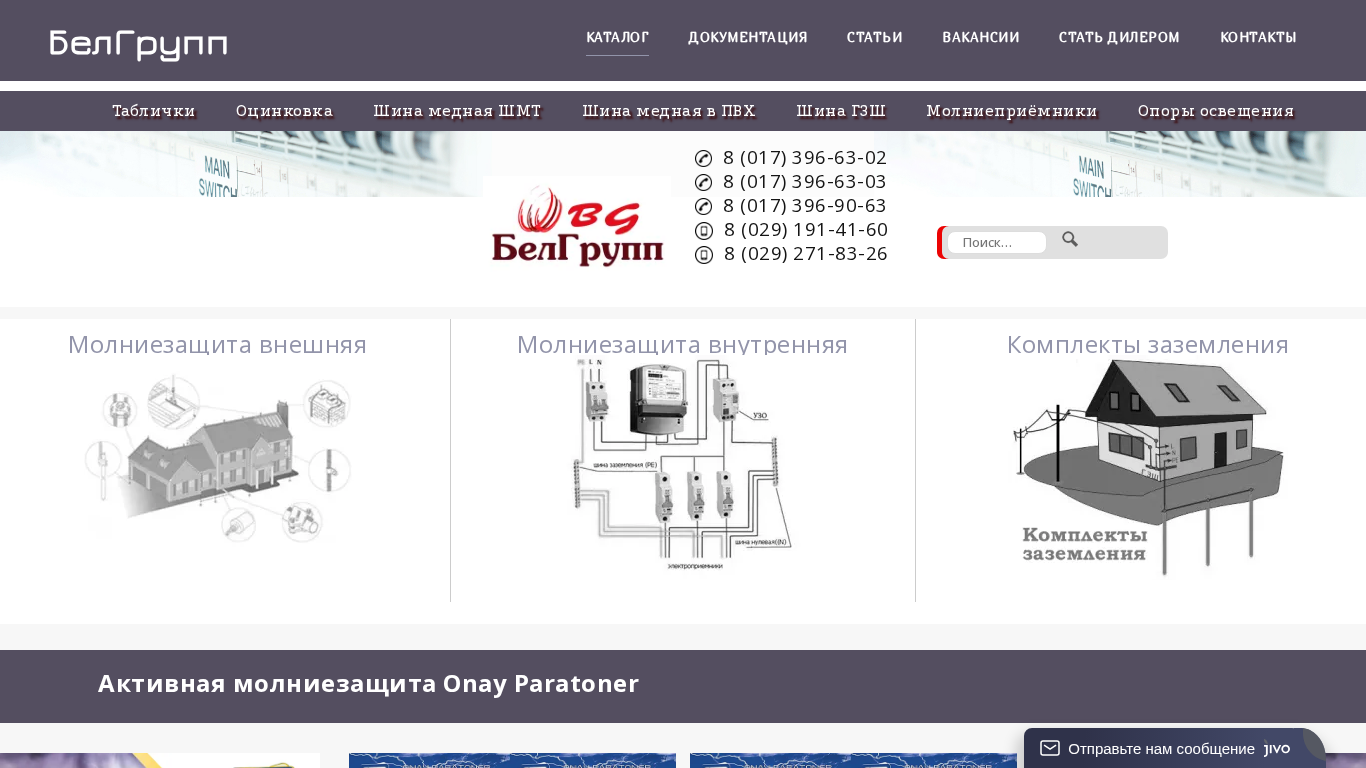Open the Отправьте нам сообщение chat button
This screenshot has height=768, width=1366.
[1175, 748]
